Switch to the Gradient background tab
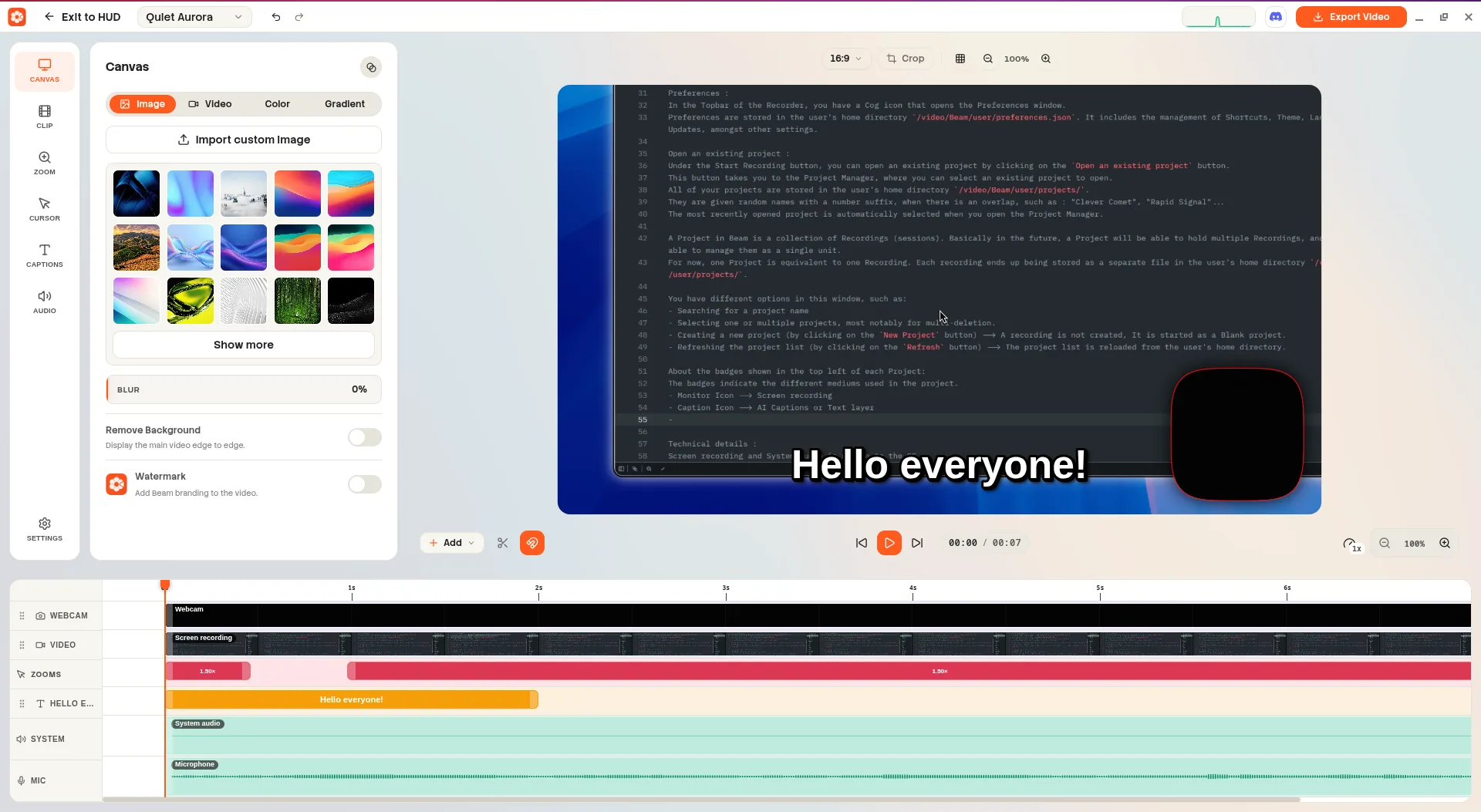 pyautogui.click(x=345, y=104)
